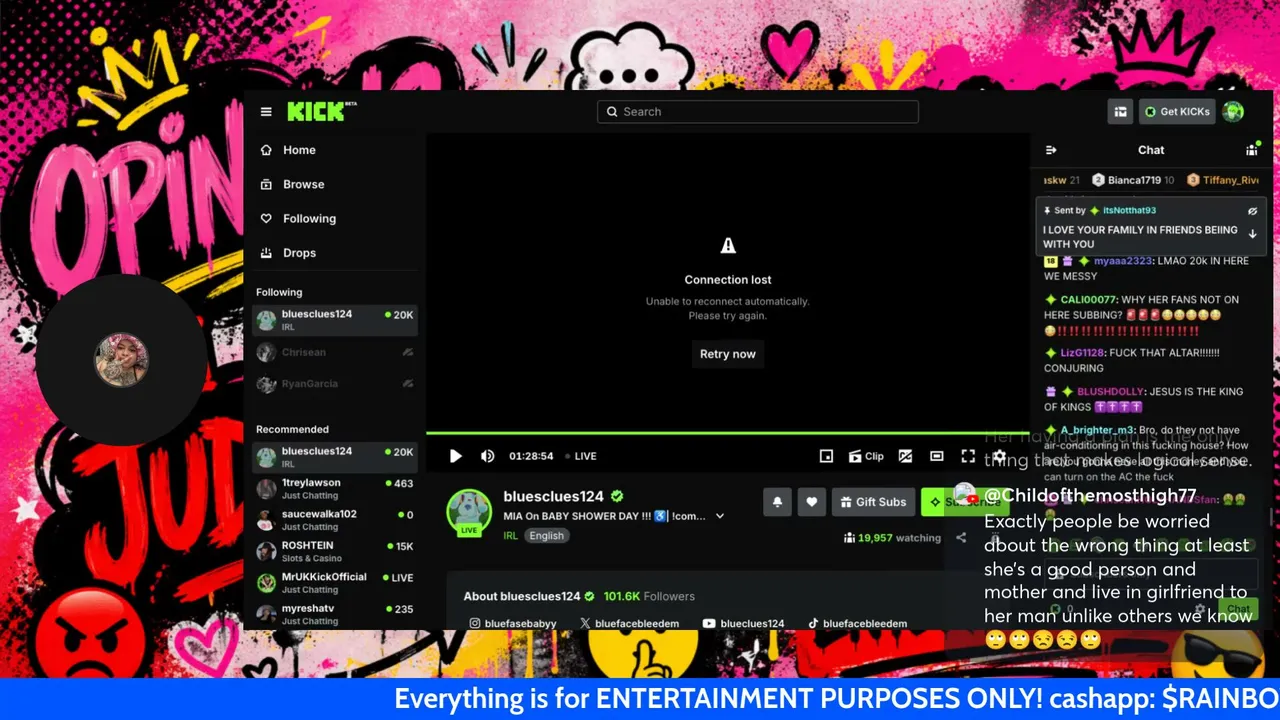Open recommended channel ROSHTEIN
The image size is (1280, 720).
click(x=335, y=552)
